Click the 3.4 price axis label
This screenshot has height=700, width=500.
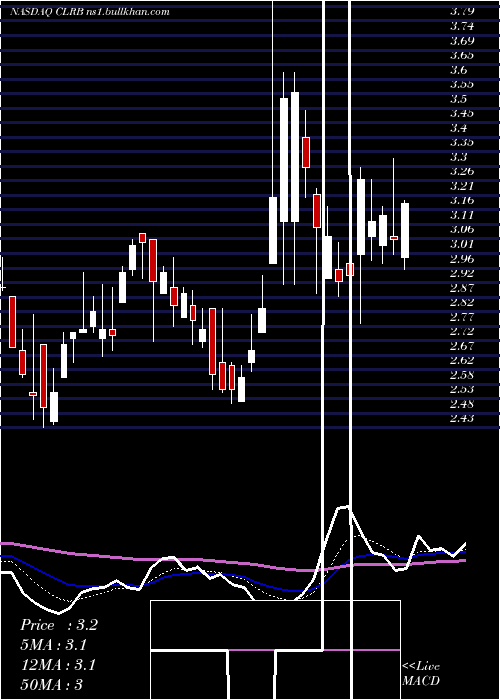458,128
